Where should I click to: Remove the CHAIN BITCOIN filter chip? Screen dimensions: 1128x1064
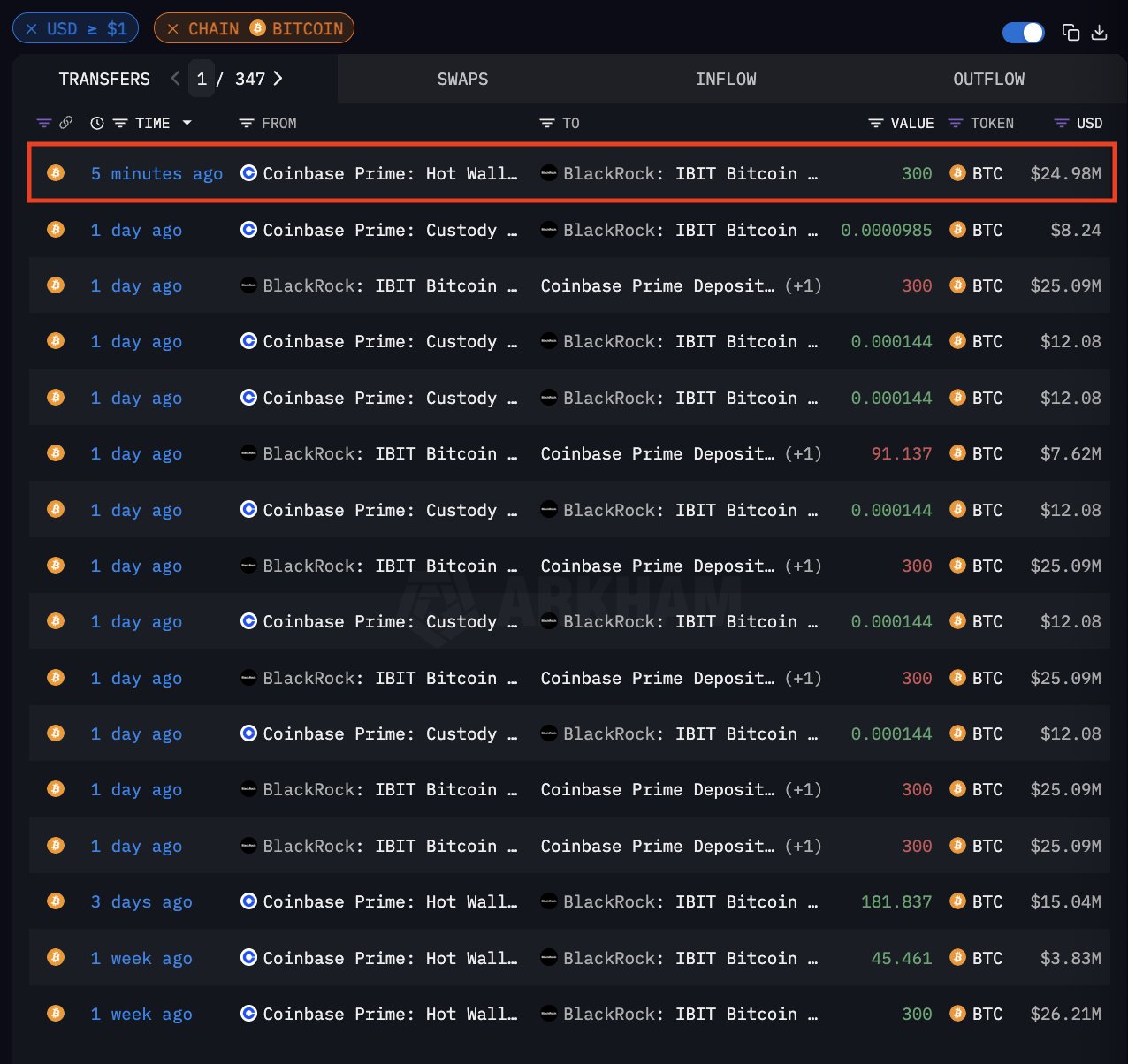[172, 28]
